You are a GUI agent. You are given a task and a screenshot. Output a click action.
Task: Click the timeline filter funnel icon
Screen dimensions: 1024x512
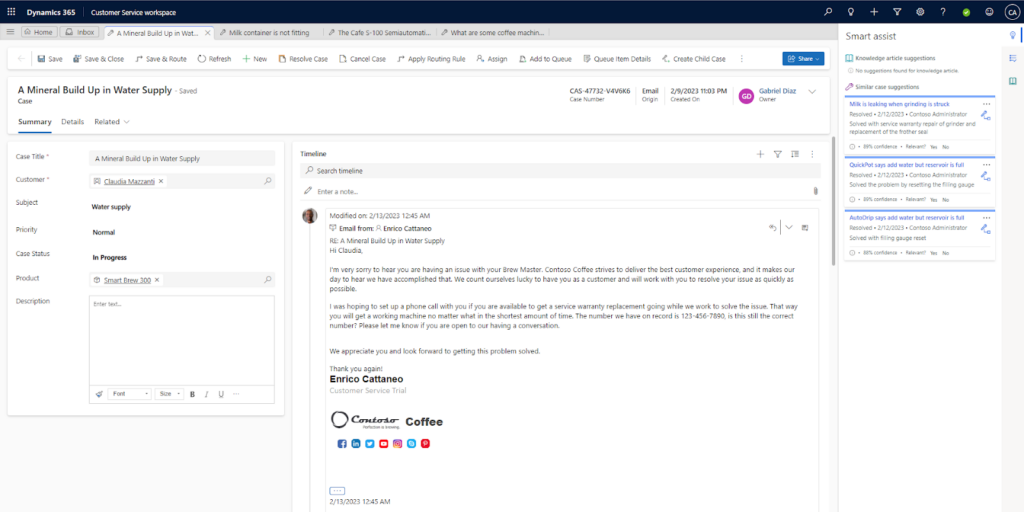tap(777, 154)
